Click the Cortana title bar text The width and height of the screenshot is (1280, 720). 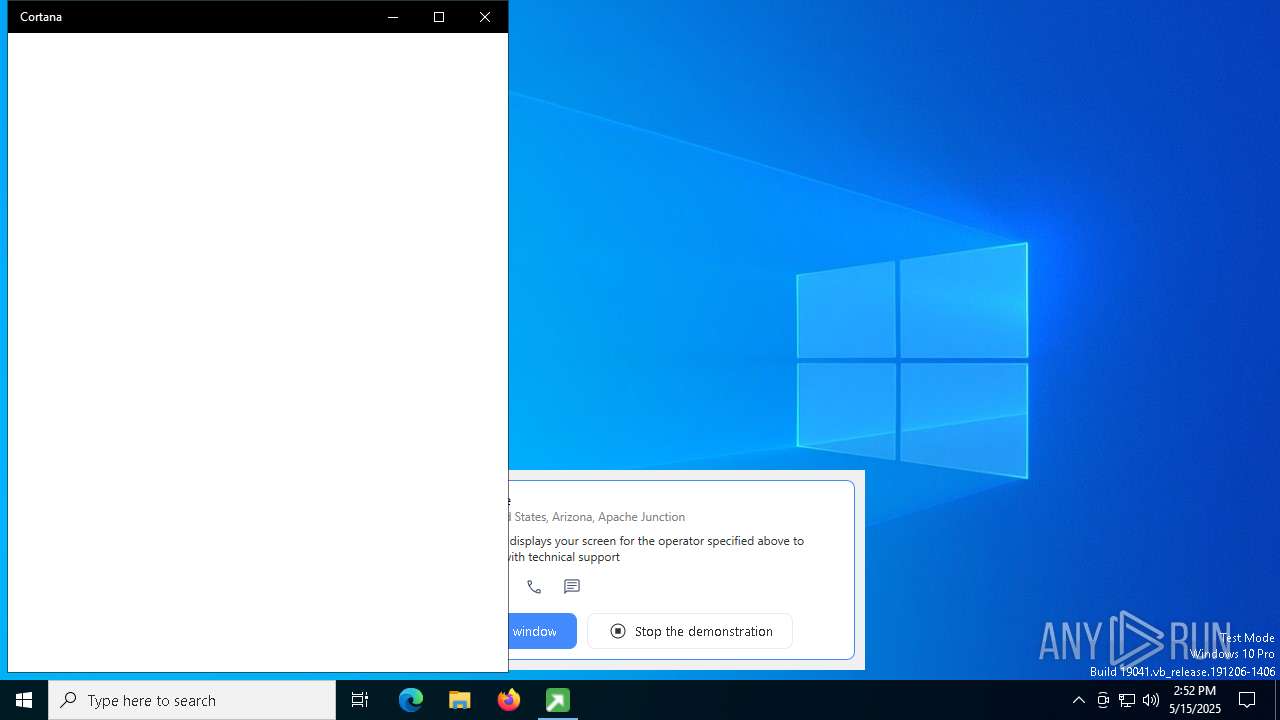pos(41,17)
